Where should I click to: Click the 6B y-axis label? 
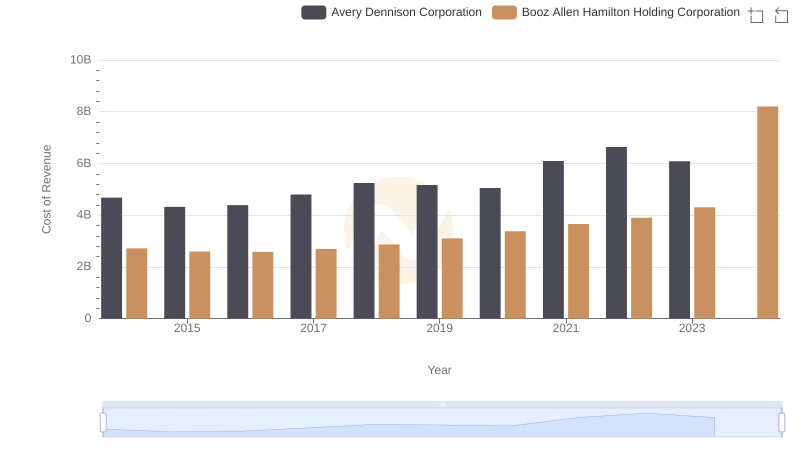(84, 163)
